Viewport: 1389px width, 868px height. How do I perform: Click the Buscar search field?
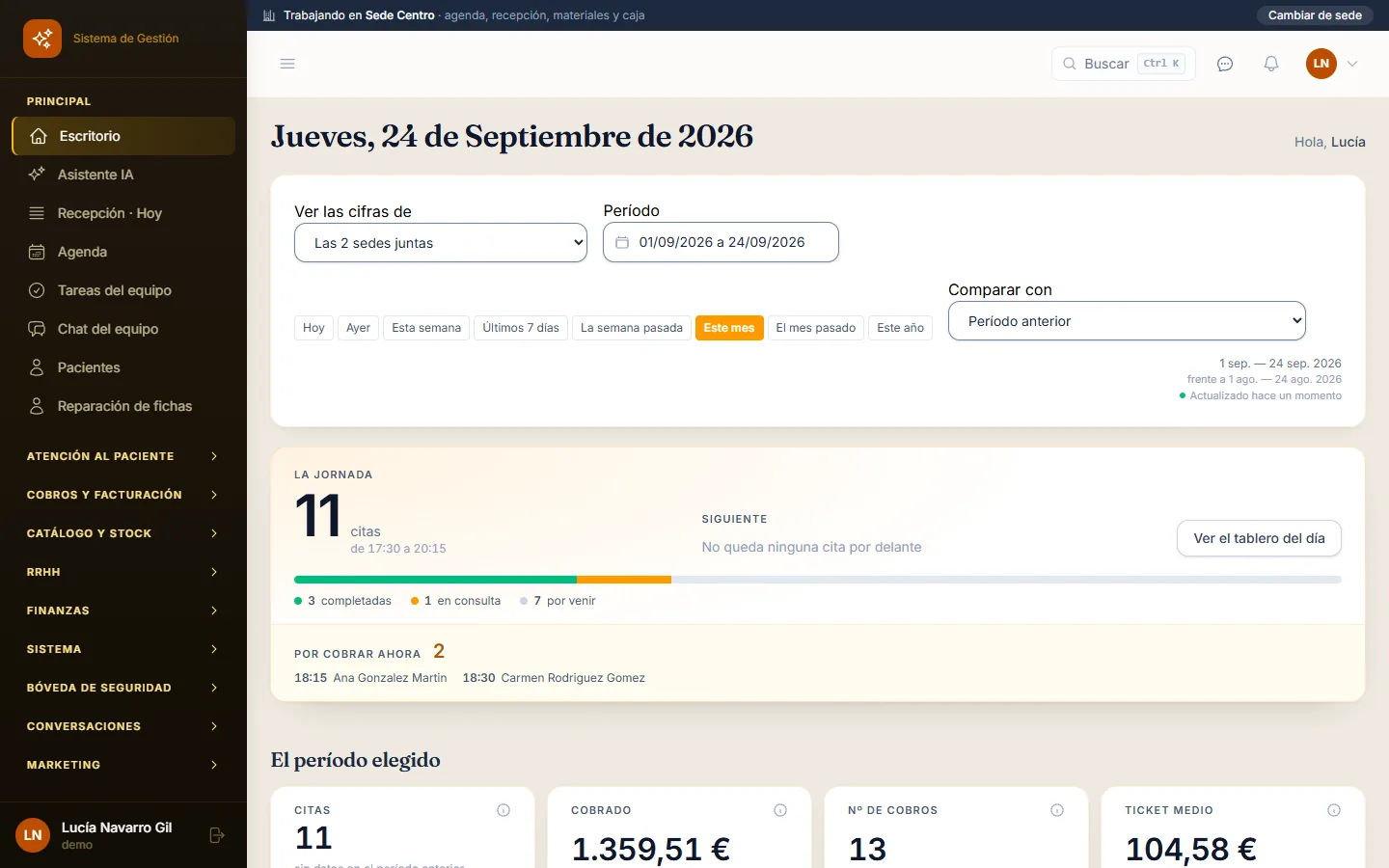[1124, 64]
